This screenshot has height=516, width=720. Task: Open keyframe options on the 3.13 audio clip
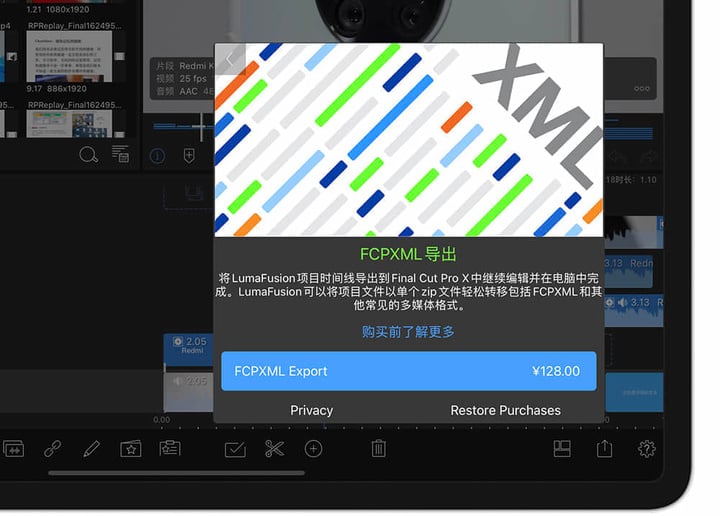pyautogui.click(x=610, y=303)
